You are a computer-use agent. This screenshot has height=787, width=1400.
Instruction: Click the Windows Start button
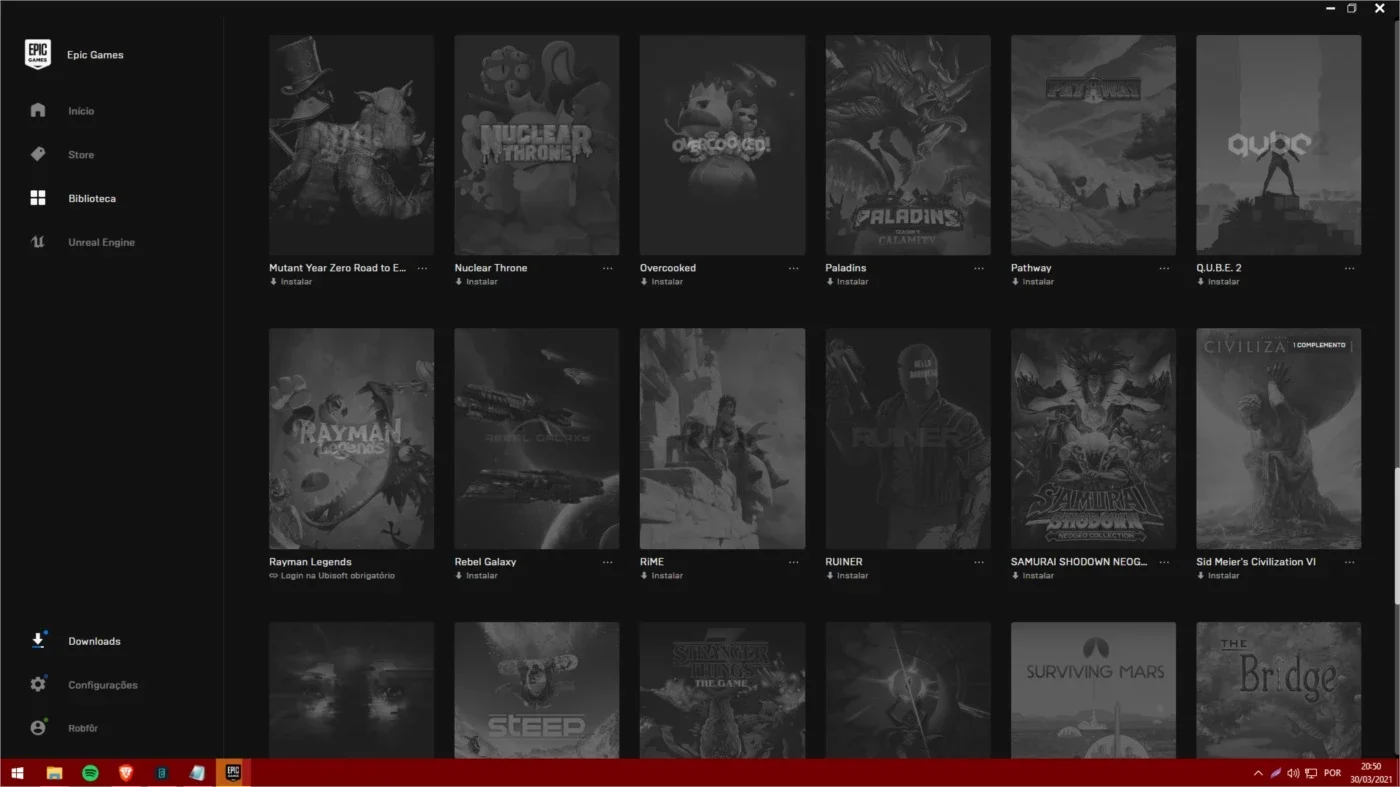[17, 773]
